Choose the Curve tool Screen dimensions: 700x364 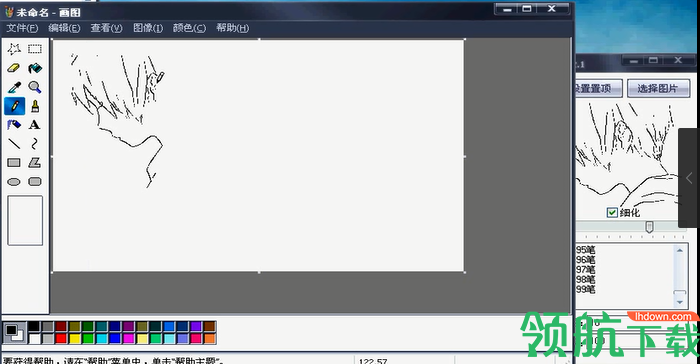[35, 144]
